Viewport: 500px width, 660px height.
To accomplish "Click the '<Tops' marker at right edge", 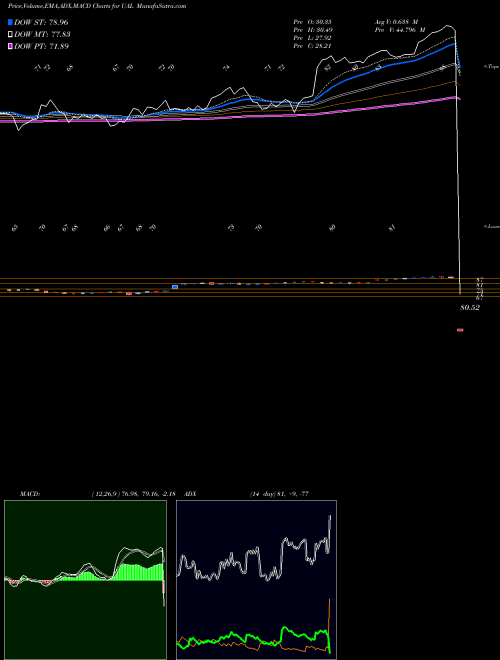I will [x=492, y=67].
